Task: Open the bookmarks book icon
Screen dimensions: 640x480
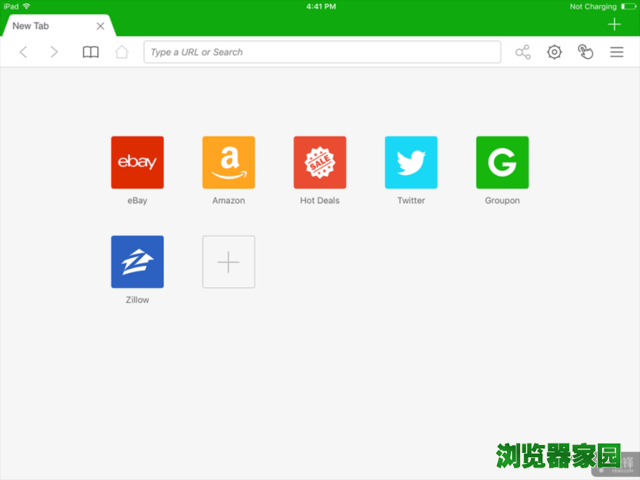Action: 91,52
